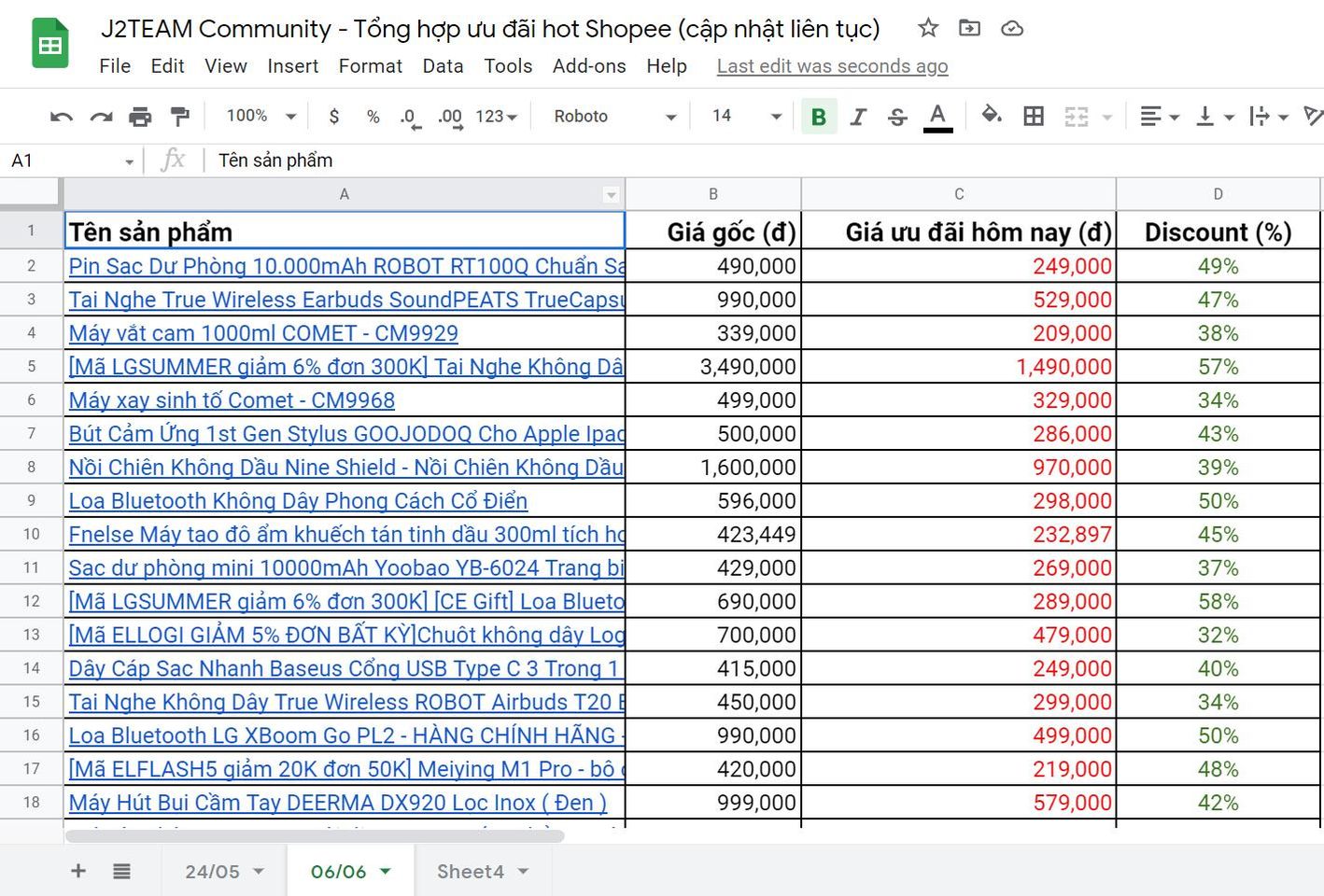1324x896 pixels.
Task: Open horizontal align dropdown
Action: click(x=1160, y=117)
